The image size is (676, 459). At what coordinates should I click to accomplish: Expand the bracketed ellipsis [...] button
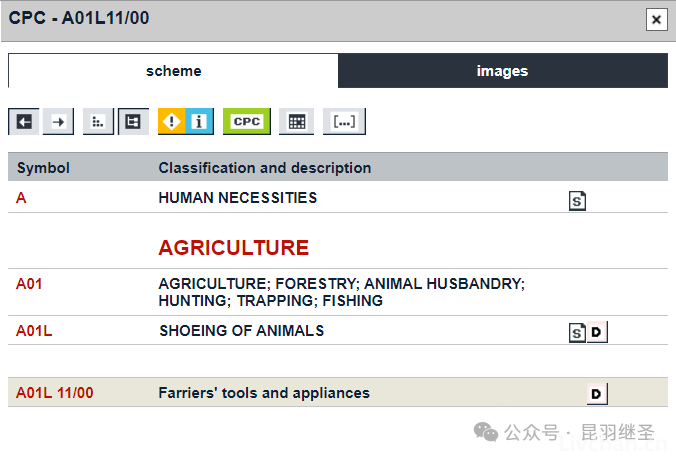[x=344, y=122]
